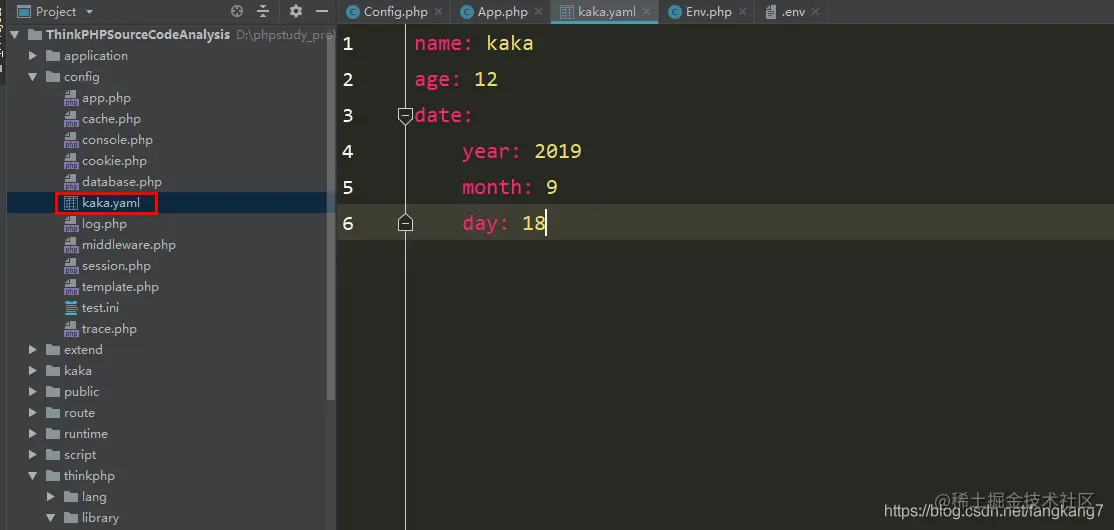Collapse the date block fold marker
Image resolution: width=1114 pixels, height=530 pixels.
pyautogui.click(x=405, y=116)
